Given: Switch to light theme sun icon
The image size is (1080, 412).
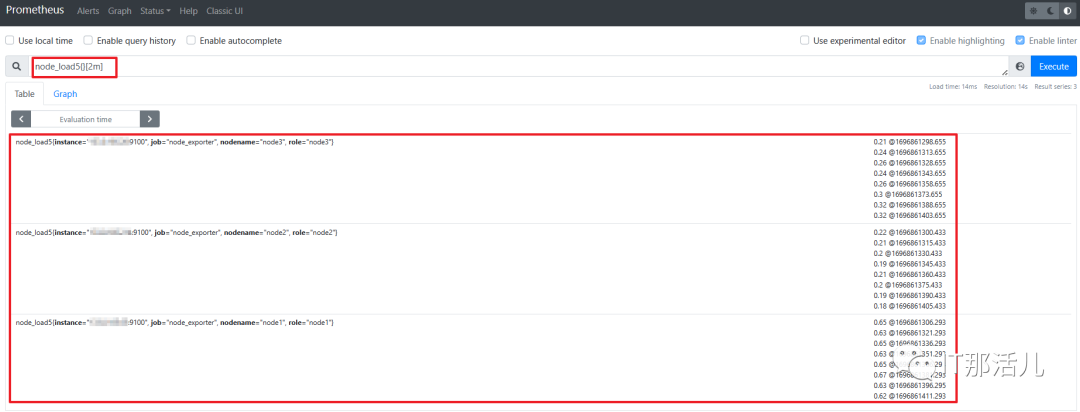Looking at the screenshot, I should tap(1033, 11).
